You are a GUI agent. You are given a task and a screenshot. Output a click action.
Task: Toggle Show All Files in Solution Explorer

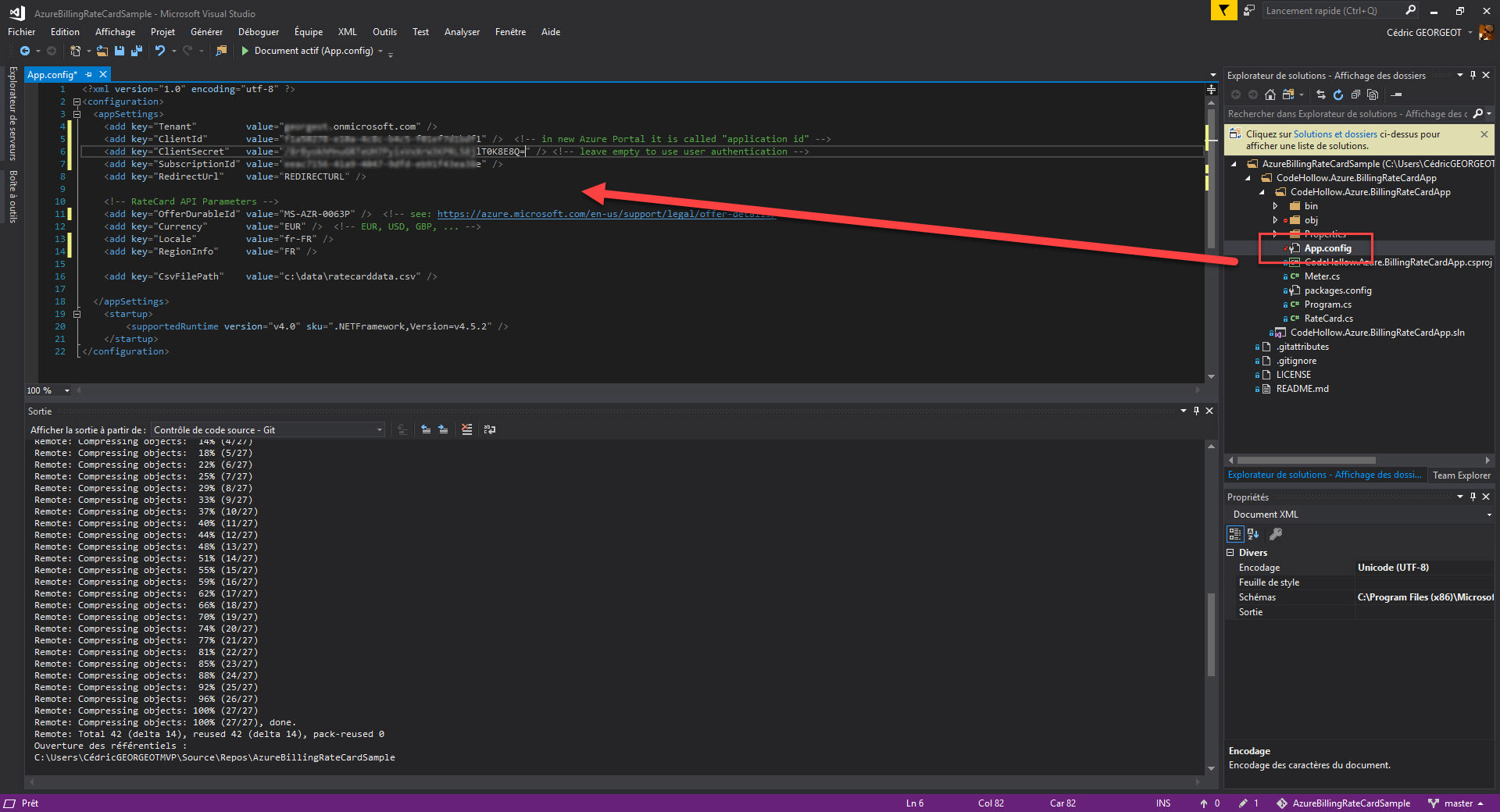(x=1373, y=94)
